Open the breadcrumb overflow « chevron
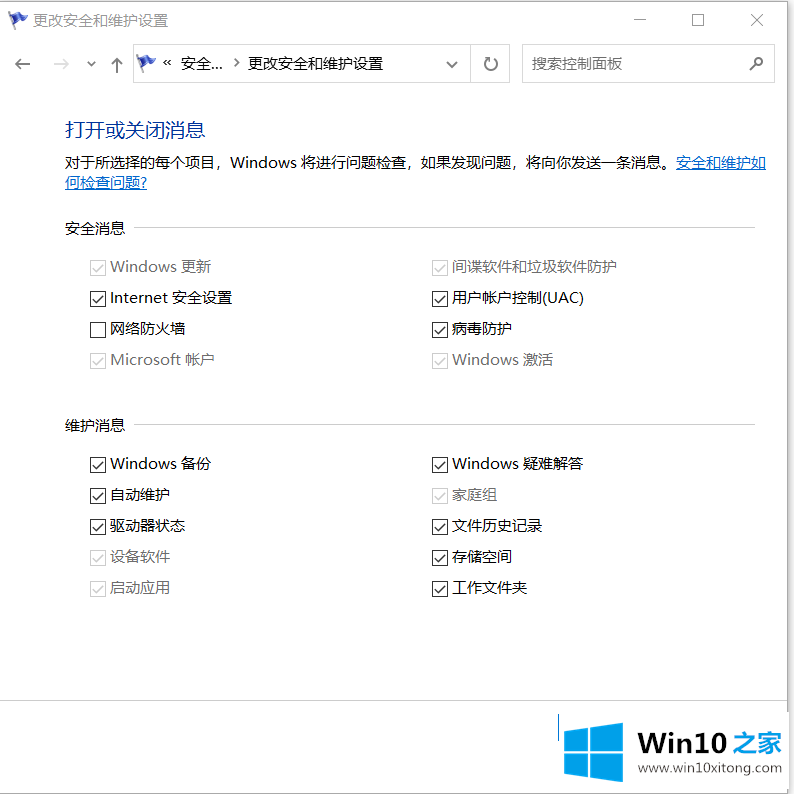Viewport: 794px width, 794px height. pyautogui.click(x=167, y=63)
